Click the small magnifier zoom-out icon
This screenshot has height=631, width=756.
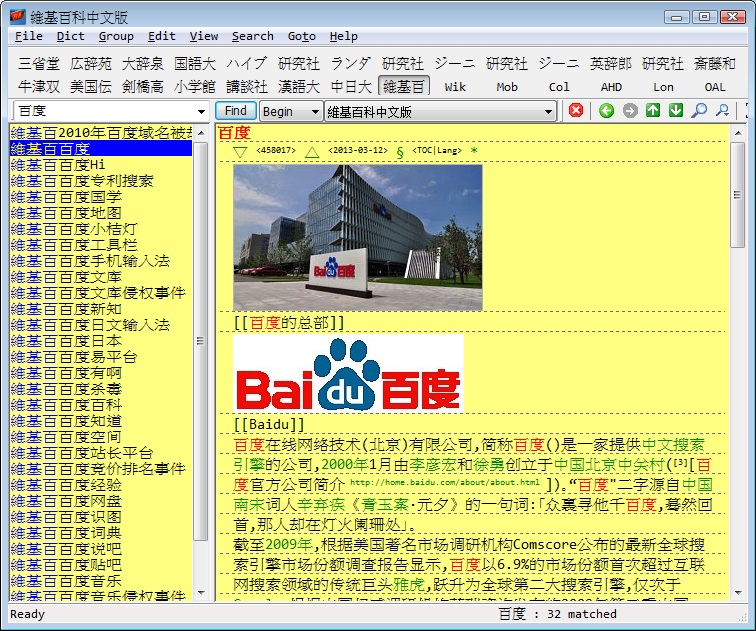(x=722, y=110)
